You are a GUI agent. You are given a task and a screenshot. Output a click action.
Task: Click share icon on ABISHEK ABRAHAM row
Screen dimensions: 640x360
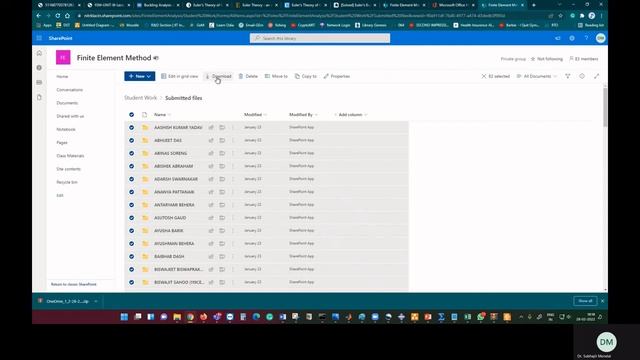(x=211, y=166)
